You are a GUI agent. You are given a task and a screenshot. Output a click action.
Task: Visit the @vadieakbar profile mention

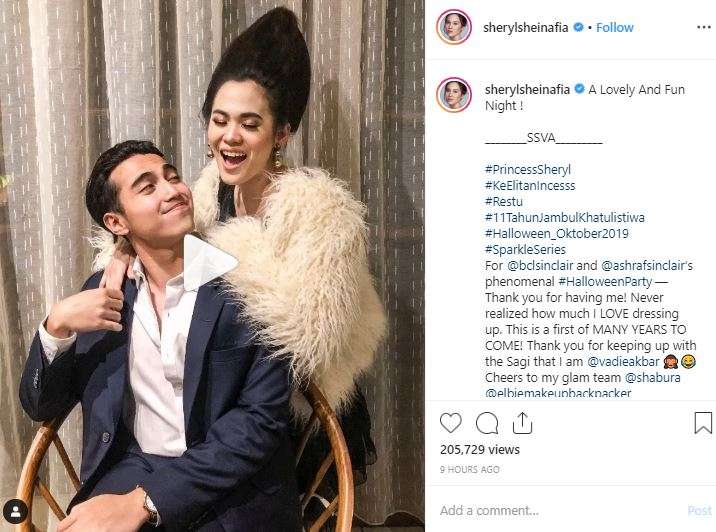(x=623, y=361)
